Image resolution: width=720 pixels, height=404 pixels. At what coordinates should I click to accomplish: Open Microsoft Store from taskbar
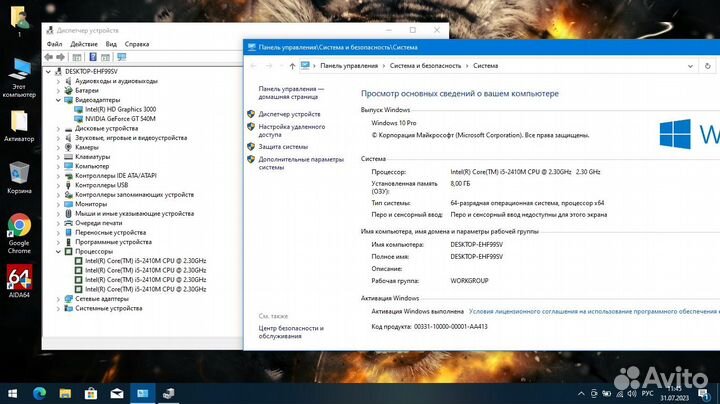(91, 393)
